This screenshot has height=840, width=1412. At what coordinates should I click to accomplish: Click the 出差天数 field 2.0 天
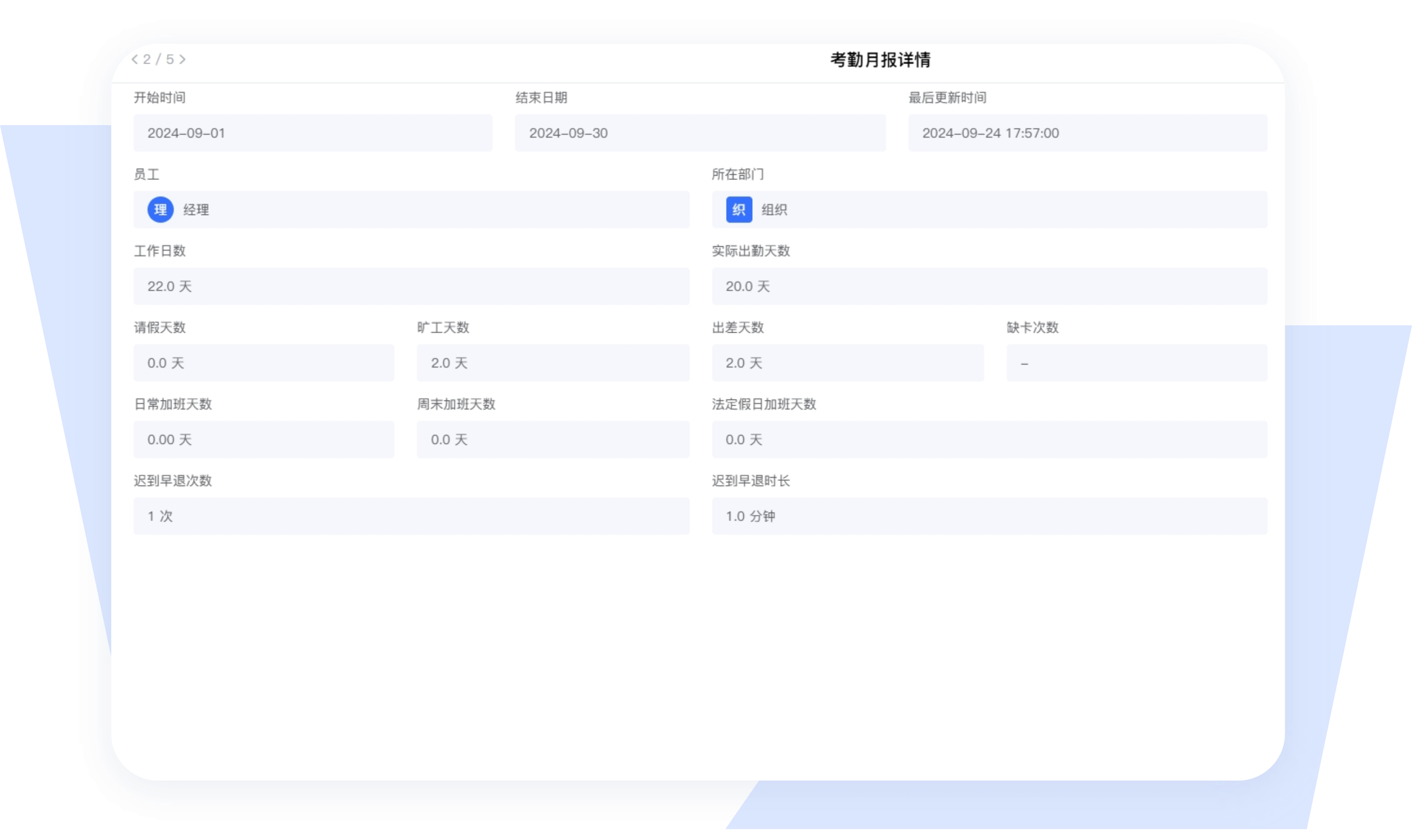[848, 363]
